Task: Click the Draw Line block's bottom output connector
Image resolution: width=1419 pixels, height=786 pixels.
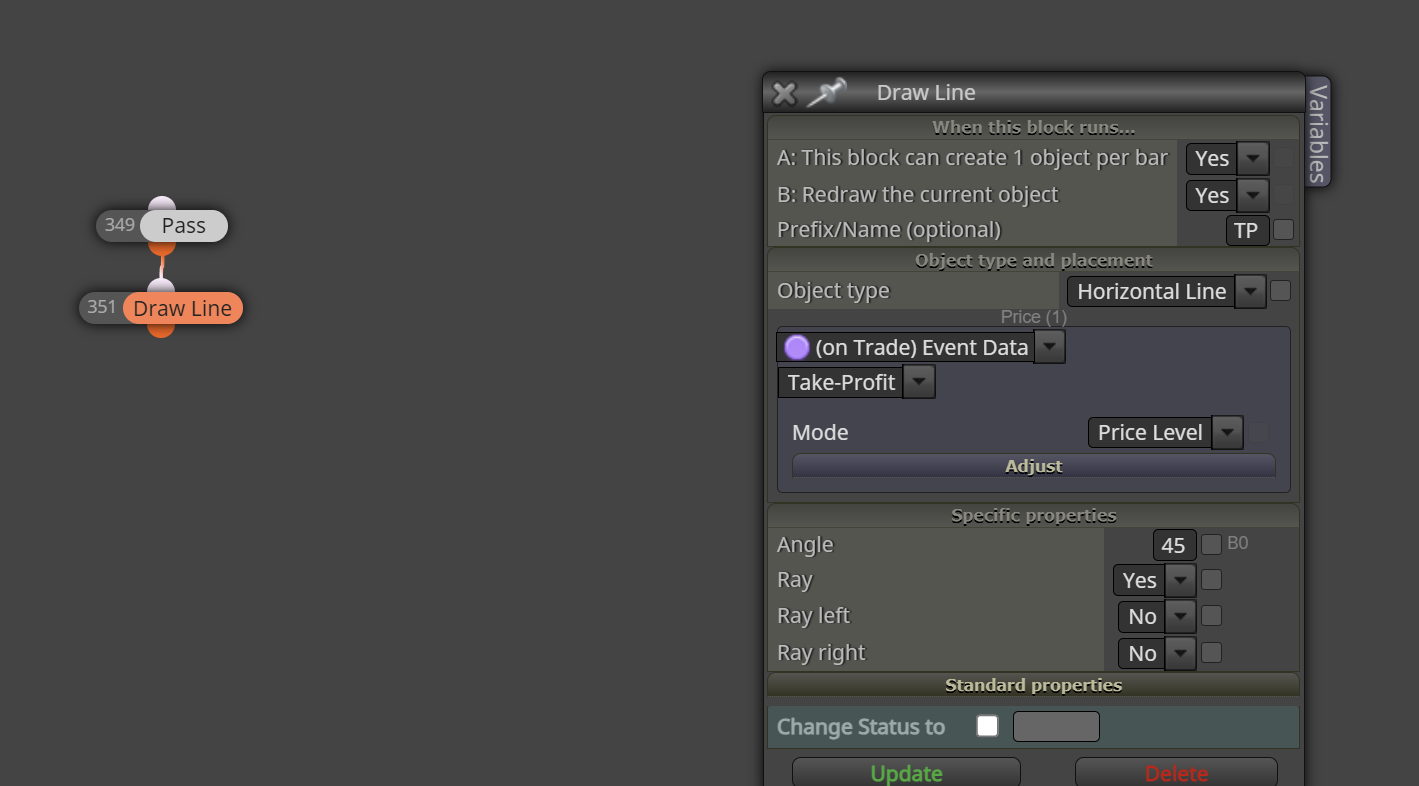Action: pos(161,330)
